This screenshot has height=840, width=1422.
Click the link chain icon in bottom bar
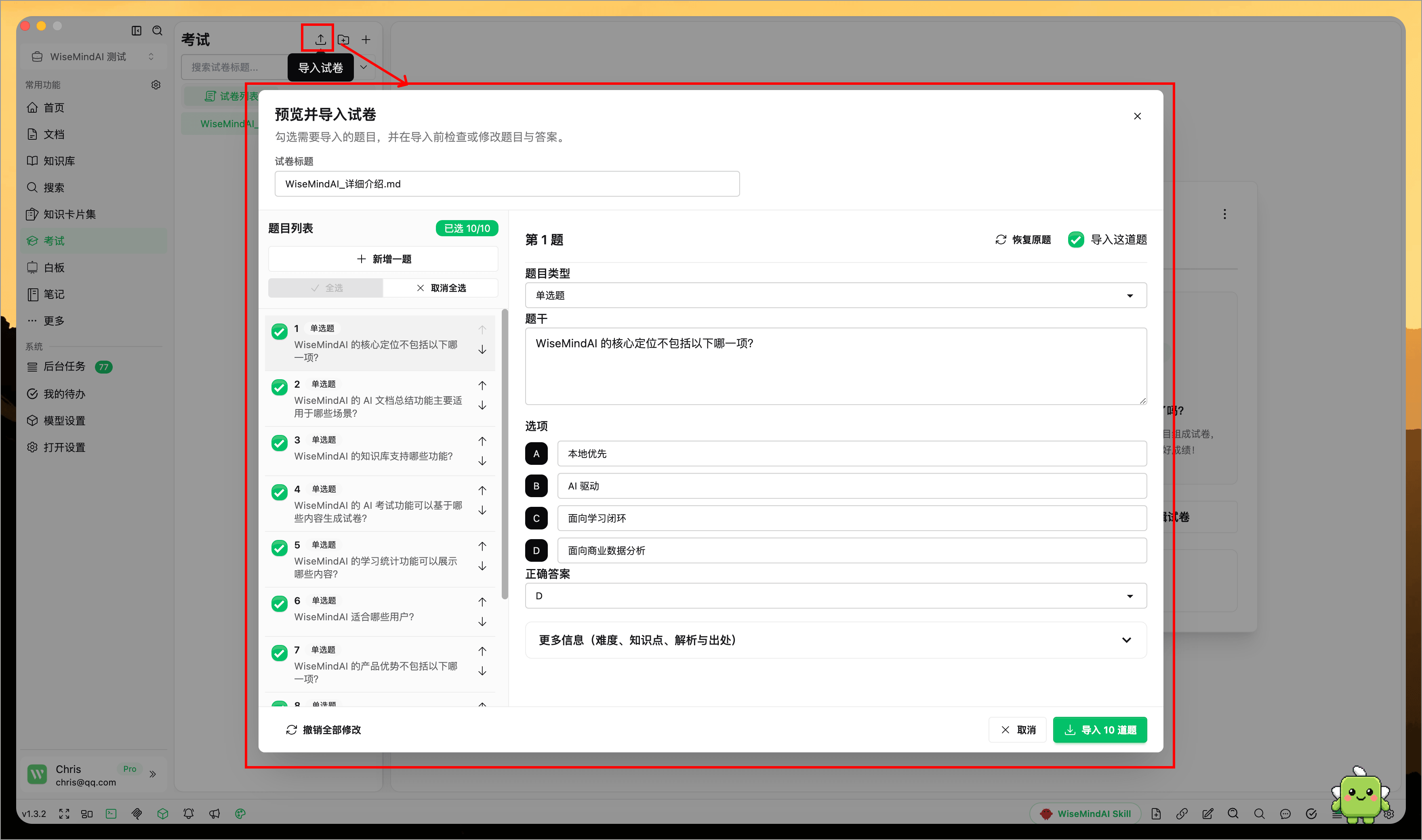[x=1181, y=813]
